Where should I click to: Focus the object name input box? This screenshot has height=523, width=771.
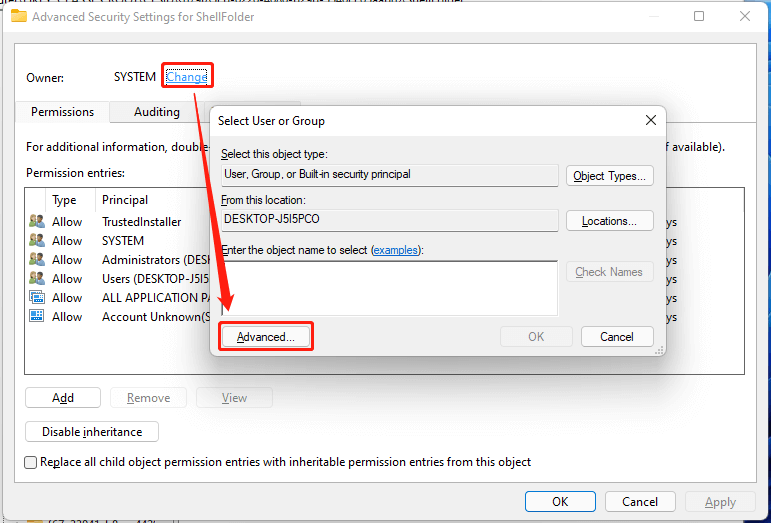click(x=390, y=288)
